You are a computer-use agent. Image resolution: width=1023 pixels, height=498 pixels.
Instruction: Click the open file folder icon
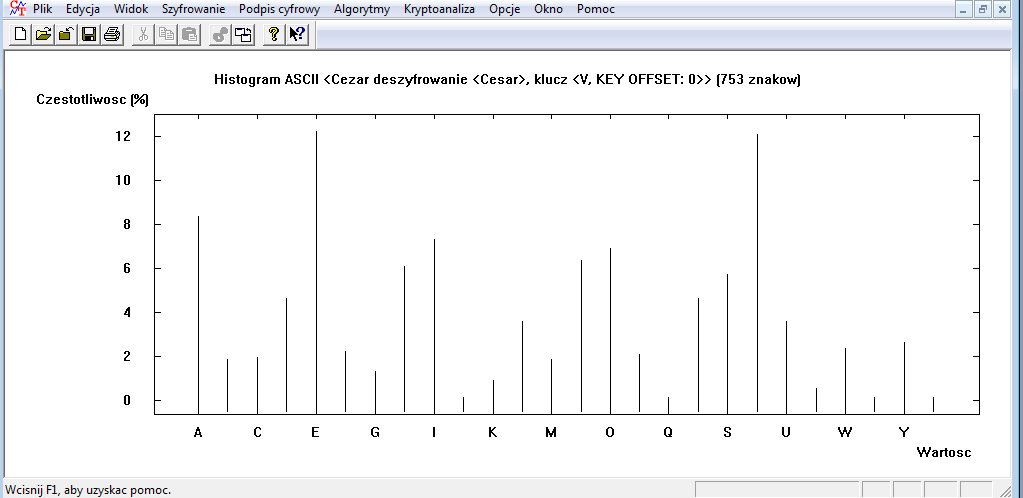tap(43, 34)
